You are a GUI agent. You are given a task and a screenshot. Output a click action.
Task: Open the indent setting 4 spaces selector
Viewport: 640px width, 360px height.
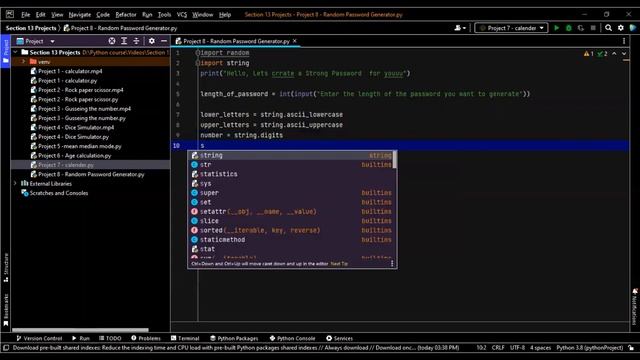540,348
